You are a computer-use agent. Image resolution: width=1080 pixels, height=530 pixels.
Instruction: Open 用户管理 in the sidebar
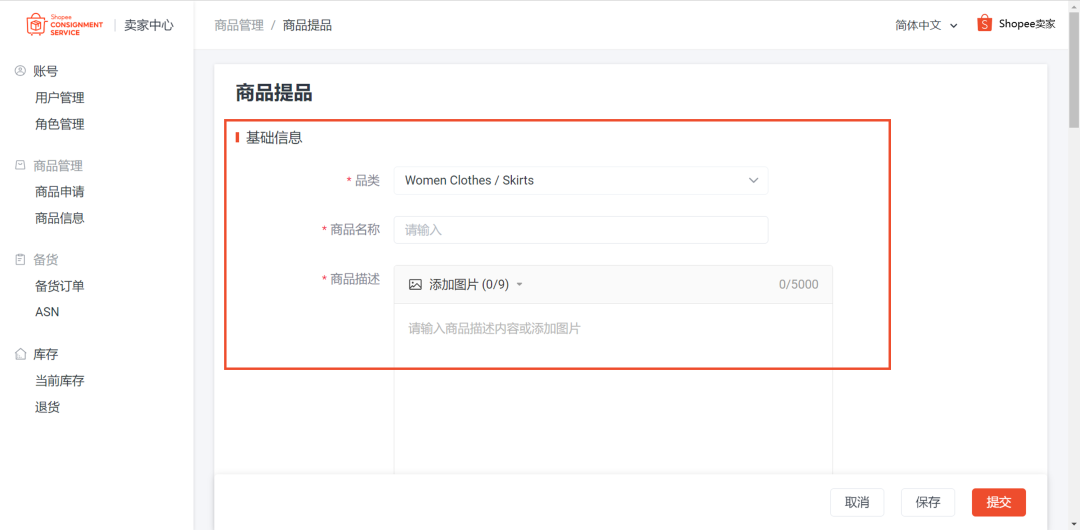click(x=59, y=98)
